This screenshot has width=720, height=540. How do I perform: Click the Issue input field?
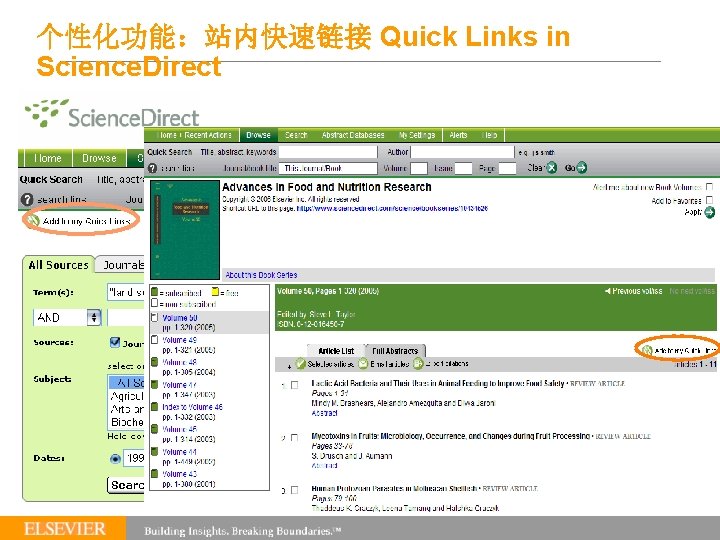coord(463,168)
